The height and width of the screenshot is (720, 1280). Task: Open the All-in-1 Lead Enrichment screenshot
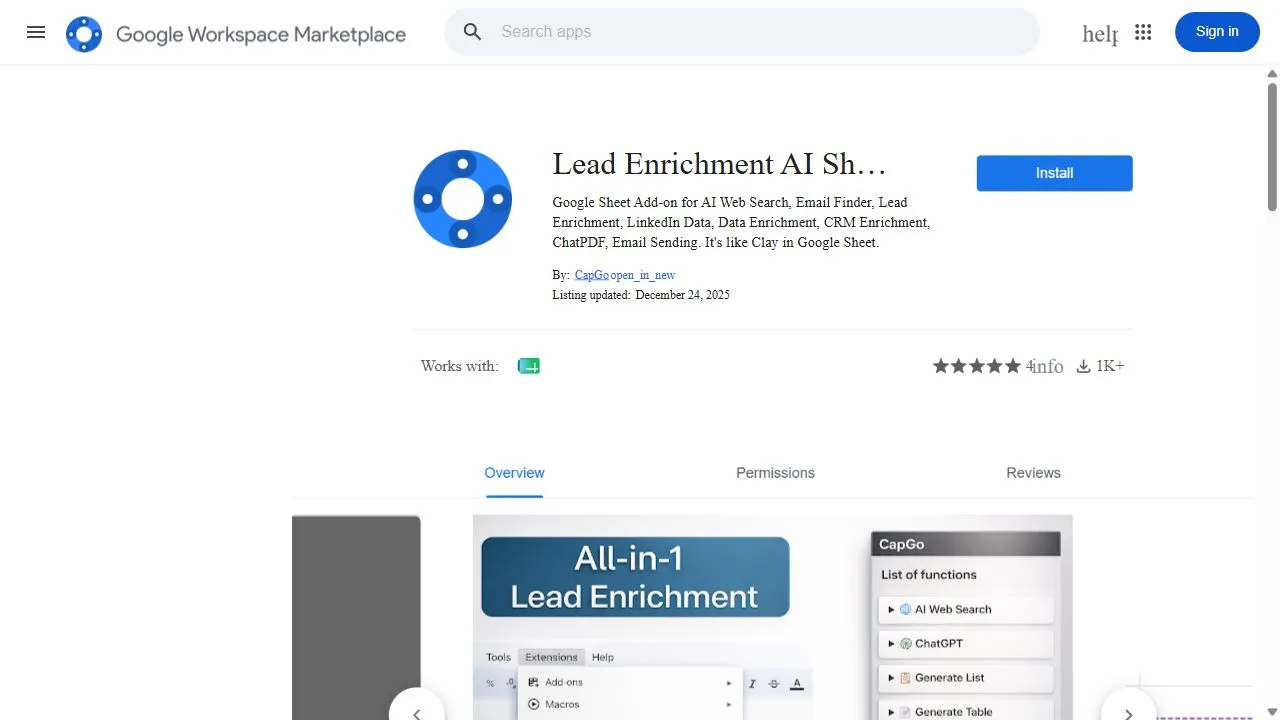click(x=772, y=617)
